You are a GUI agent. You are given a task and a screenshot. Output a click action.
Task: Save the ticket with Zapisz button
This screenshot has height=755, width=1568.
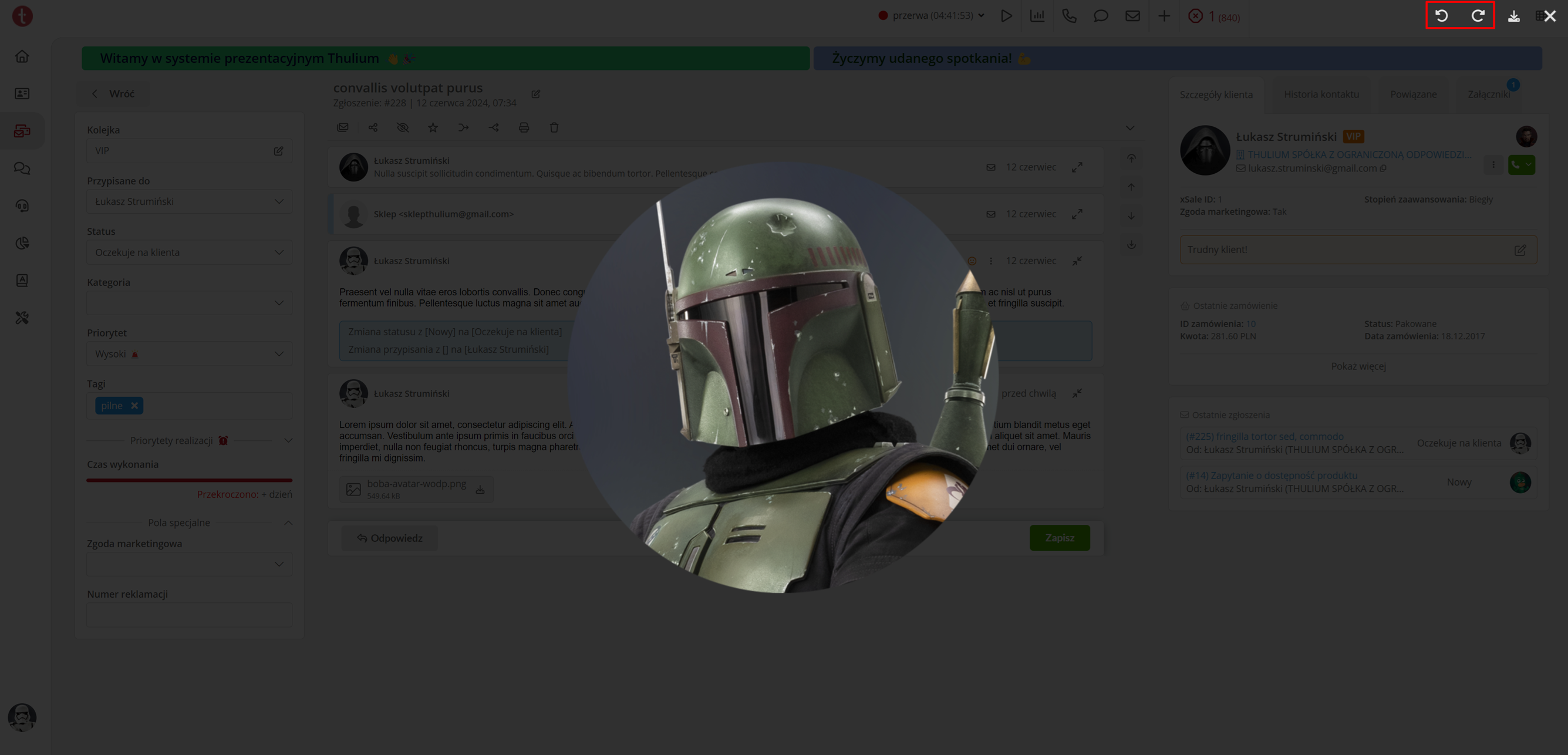[x=1060, y=538]
